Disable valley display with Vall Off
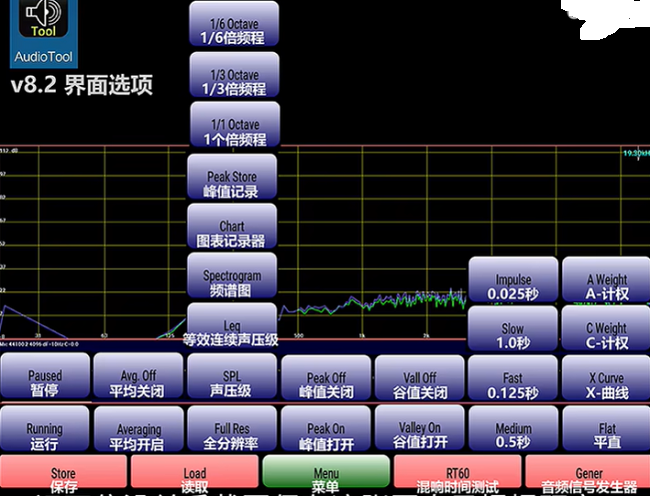Viewport: 650px width, 496px height. pos(418,378)
